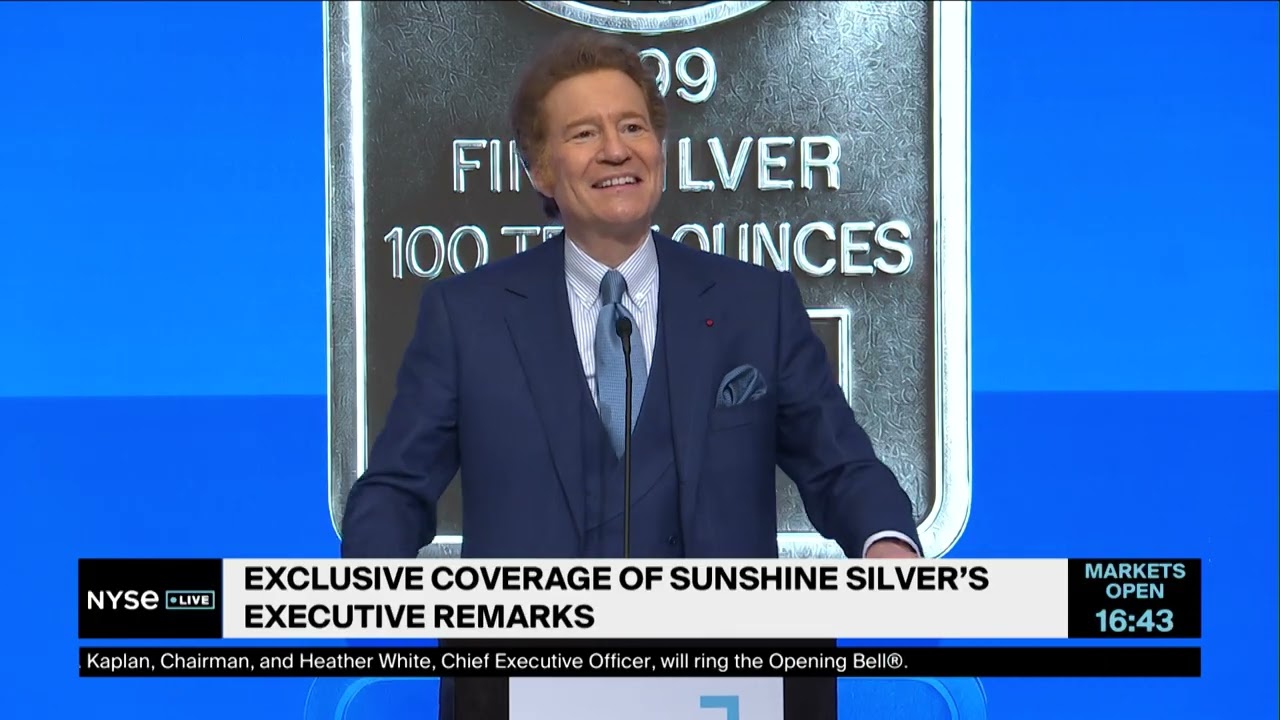
Task: Click the MARKETS OPEN label
Action: [1135, 581]
